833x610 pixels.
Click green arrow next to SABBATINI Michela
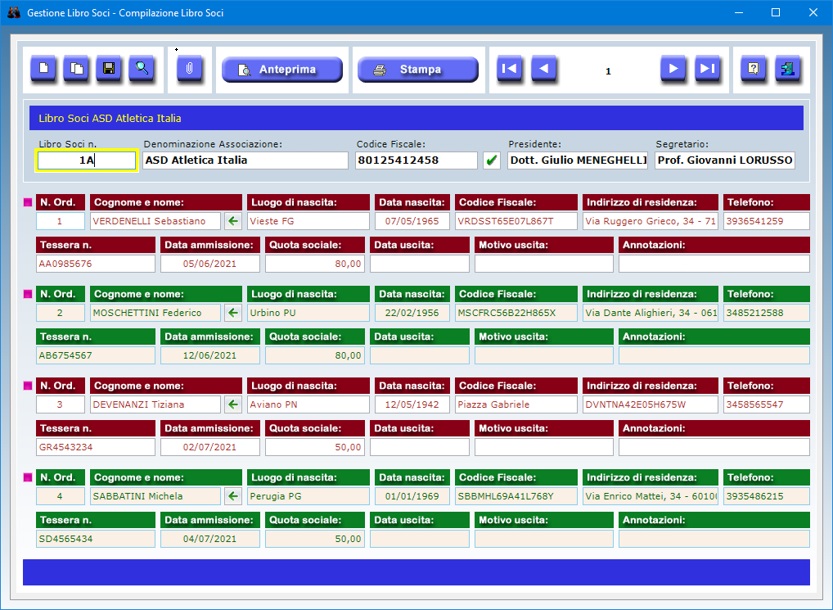pos(233,496)
